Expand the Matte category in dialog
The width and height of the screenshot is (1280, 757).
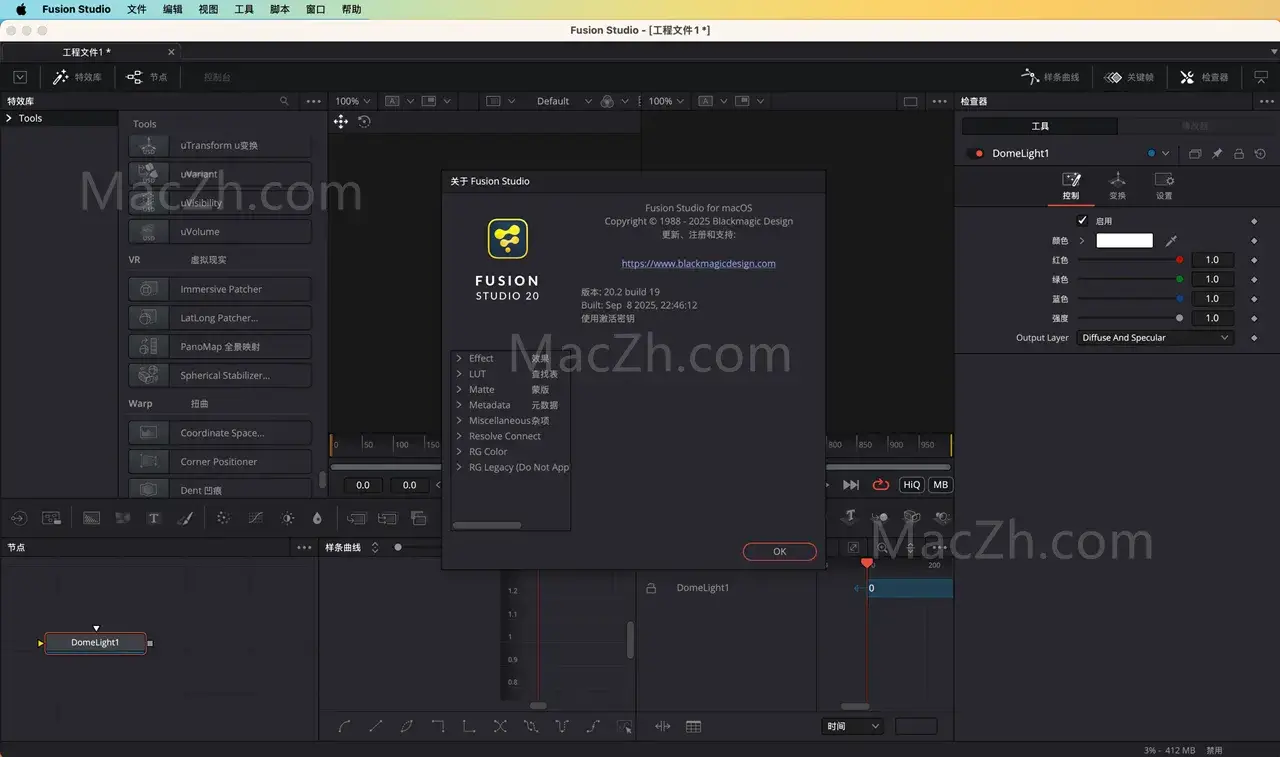click(459, 389)
